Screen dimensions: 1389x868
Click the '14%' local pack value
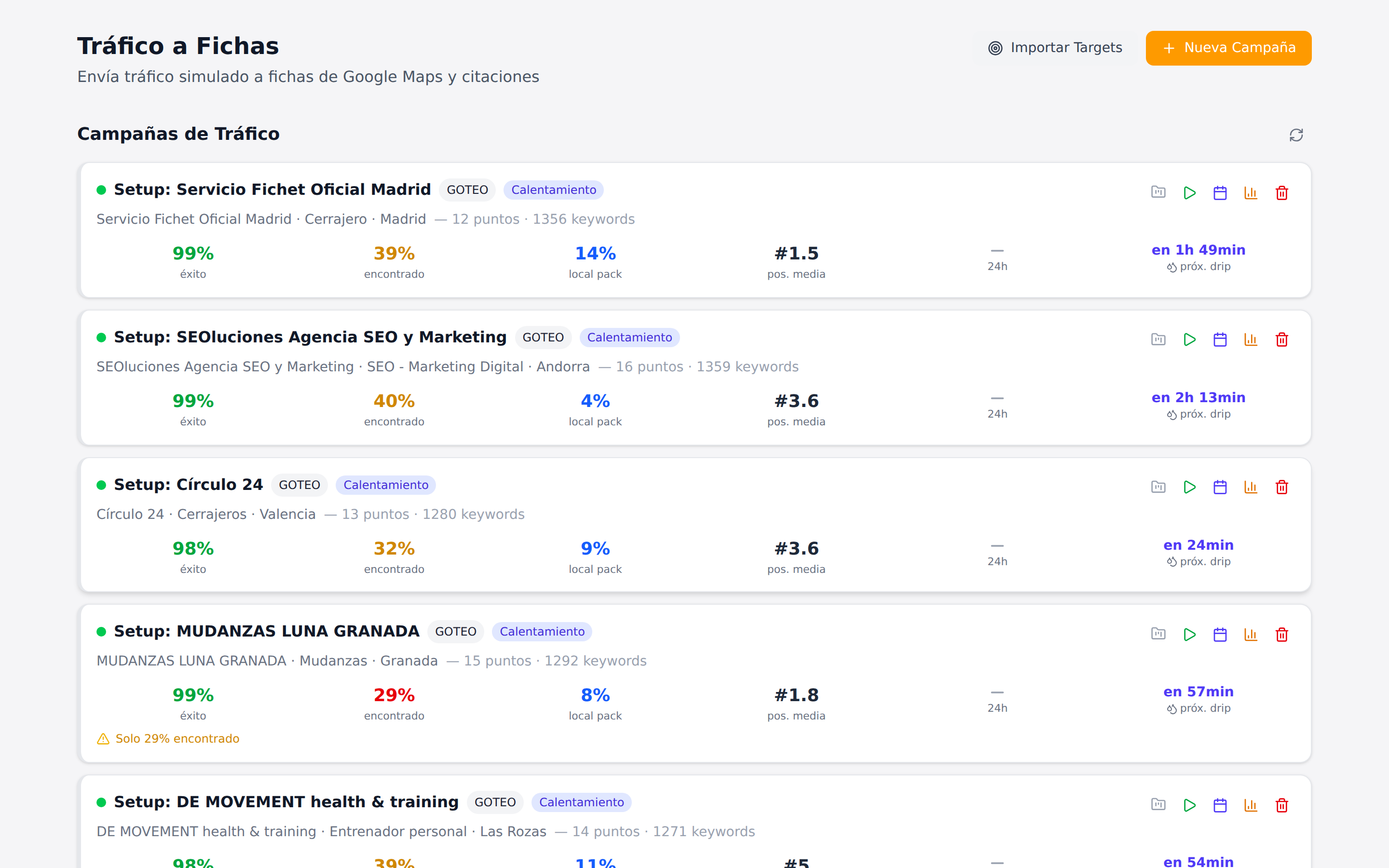595,254
